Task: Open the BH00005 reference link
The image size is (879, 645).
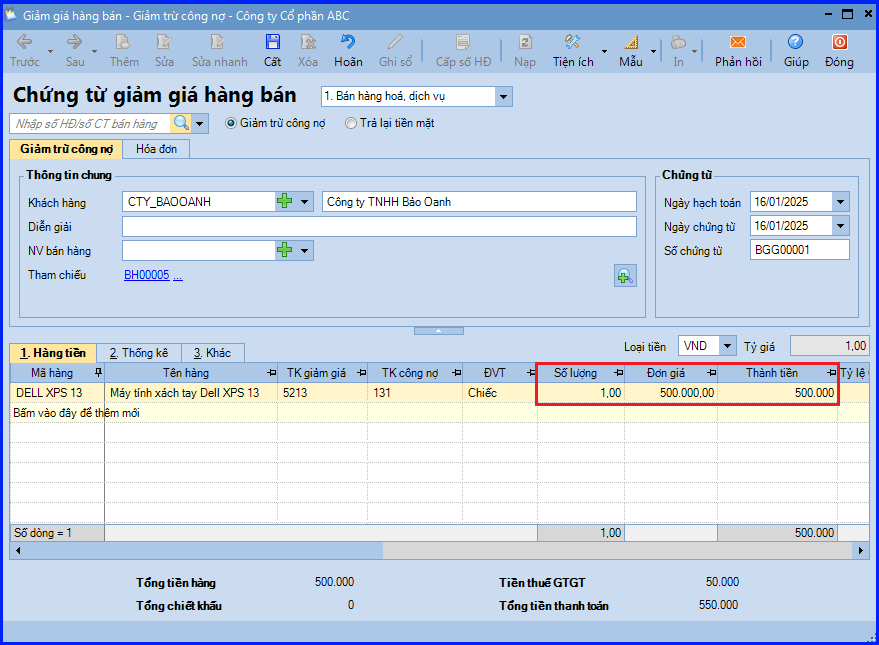Action: [147, 275]
